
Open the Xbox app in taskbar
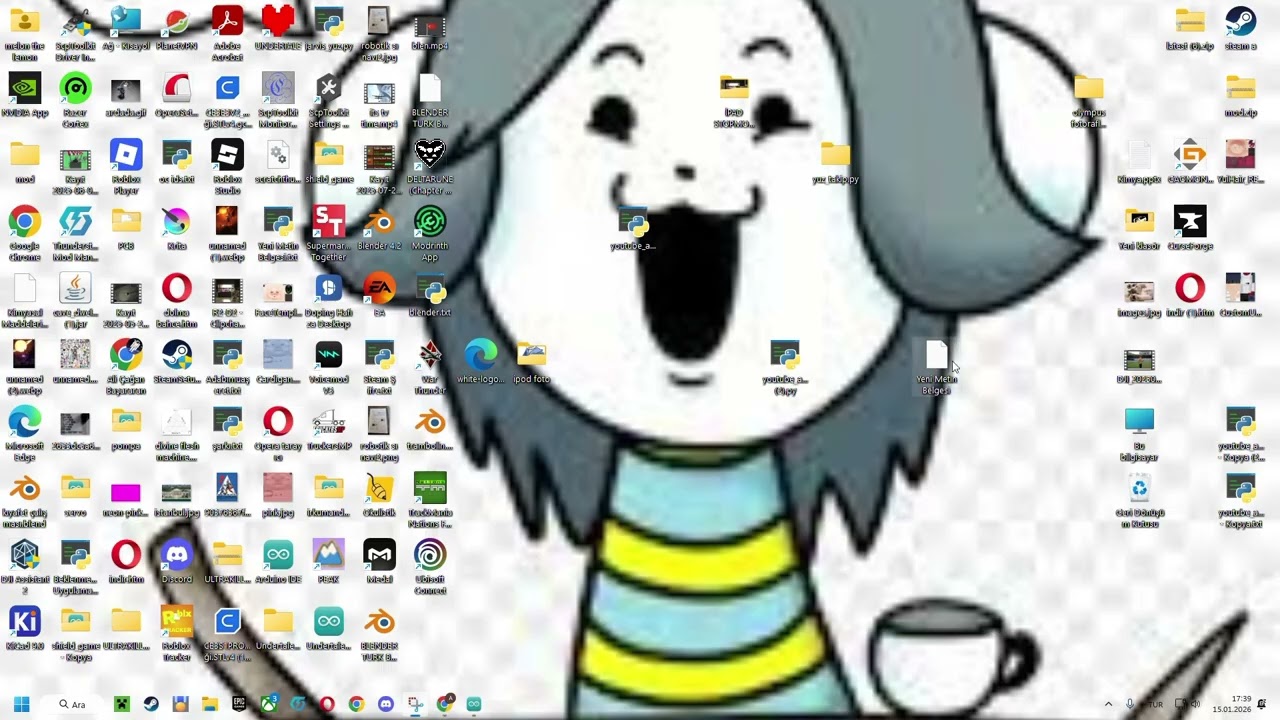click(x=268, y=704)
